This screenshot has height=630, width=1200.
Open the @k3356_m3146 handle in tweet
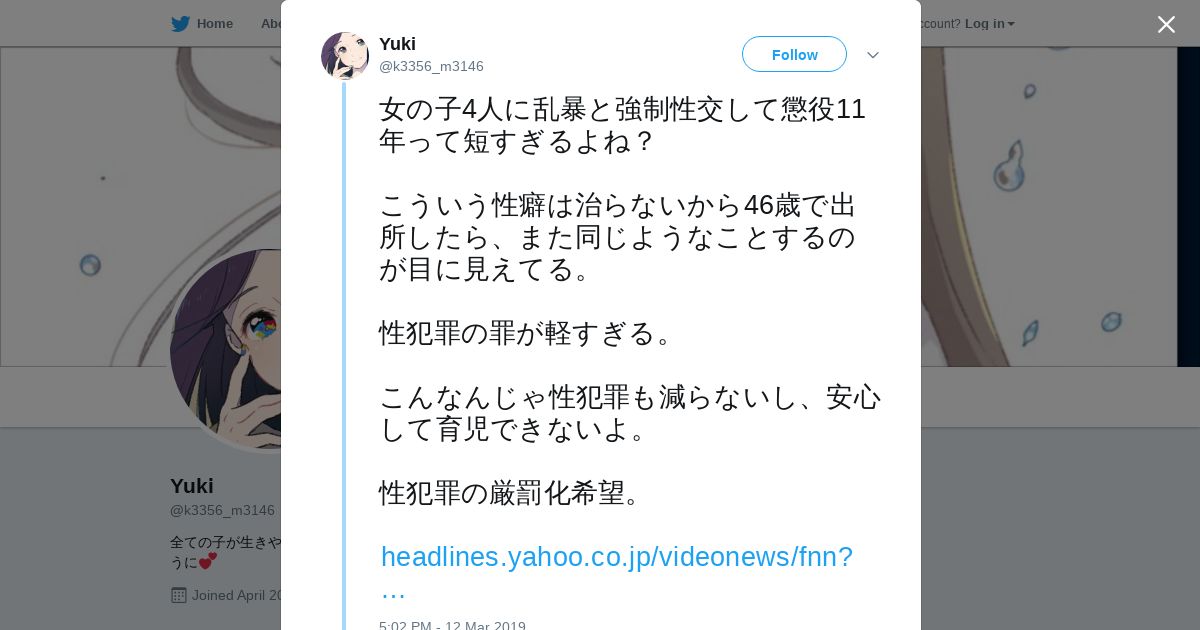point(431,66)
